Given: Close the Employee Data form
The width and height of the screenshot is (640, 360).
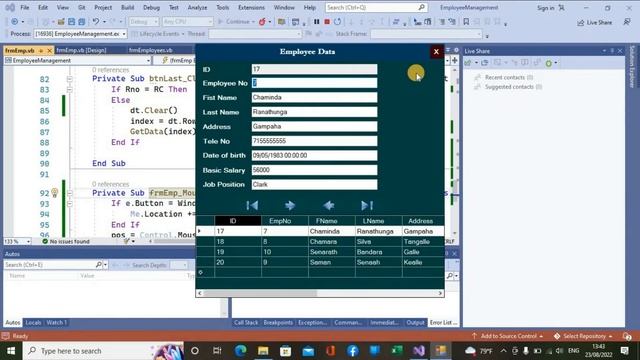Looking at the screenshot, I should coord(436,52).
